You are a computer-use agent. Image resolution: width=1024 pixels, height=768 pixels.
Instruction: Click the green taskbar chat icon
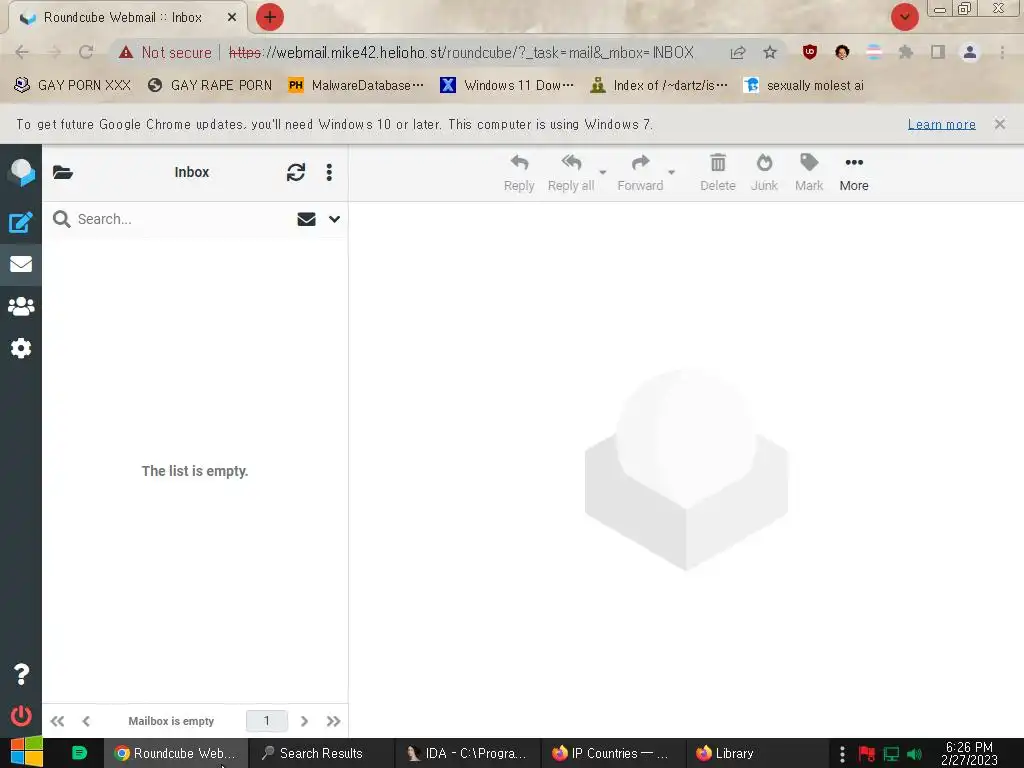coord(79,753)
